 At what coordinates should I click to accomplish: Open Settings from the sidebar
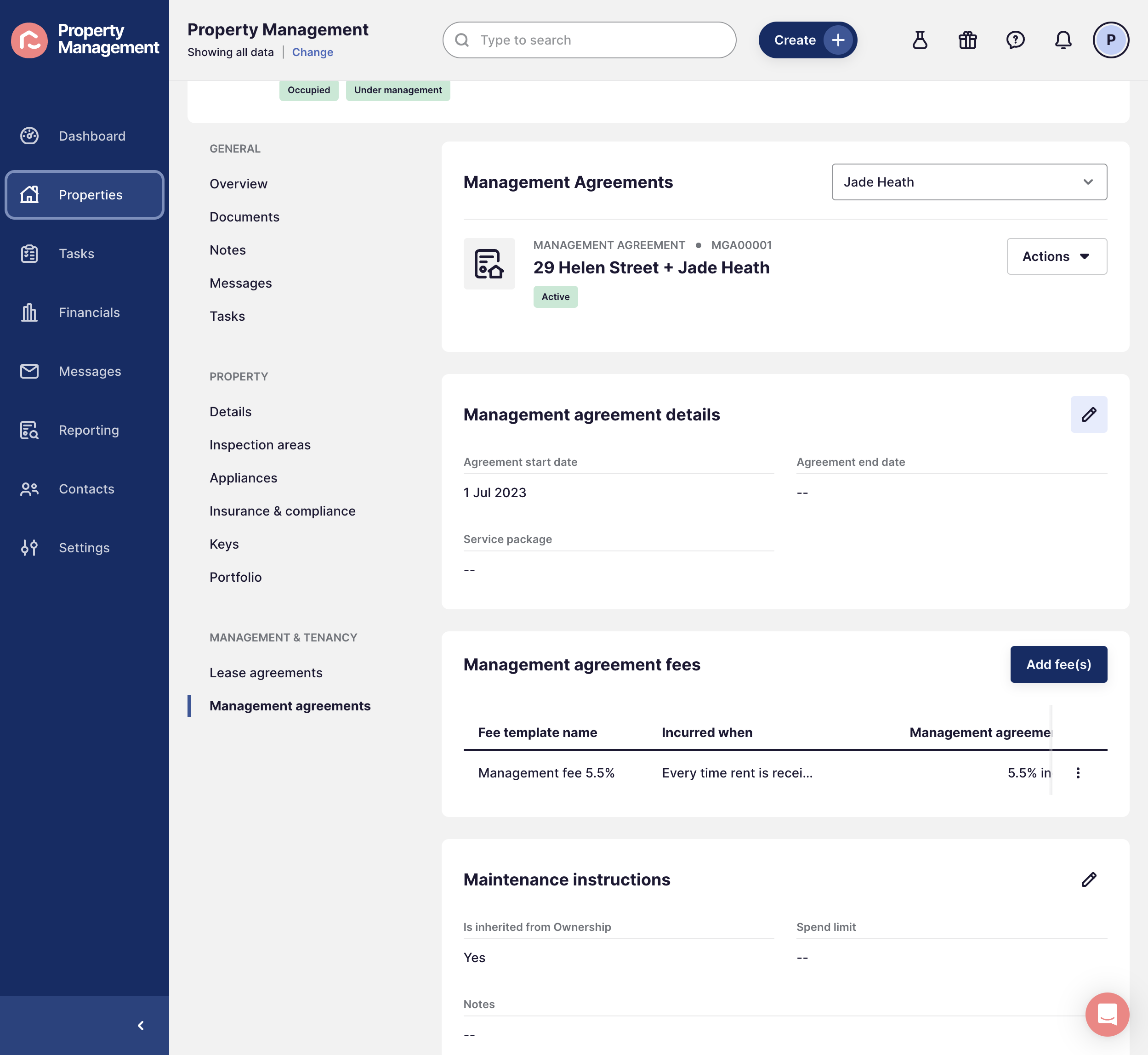pos(85,547)
